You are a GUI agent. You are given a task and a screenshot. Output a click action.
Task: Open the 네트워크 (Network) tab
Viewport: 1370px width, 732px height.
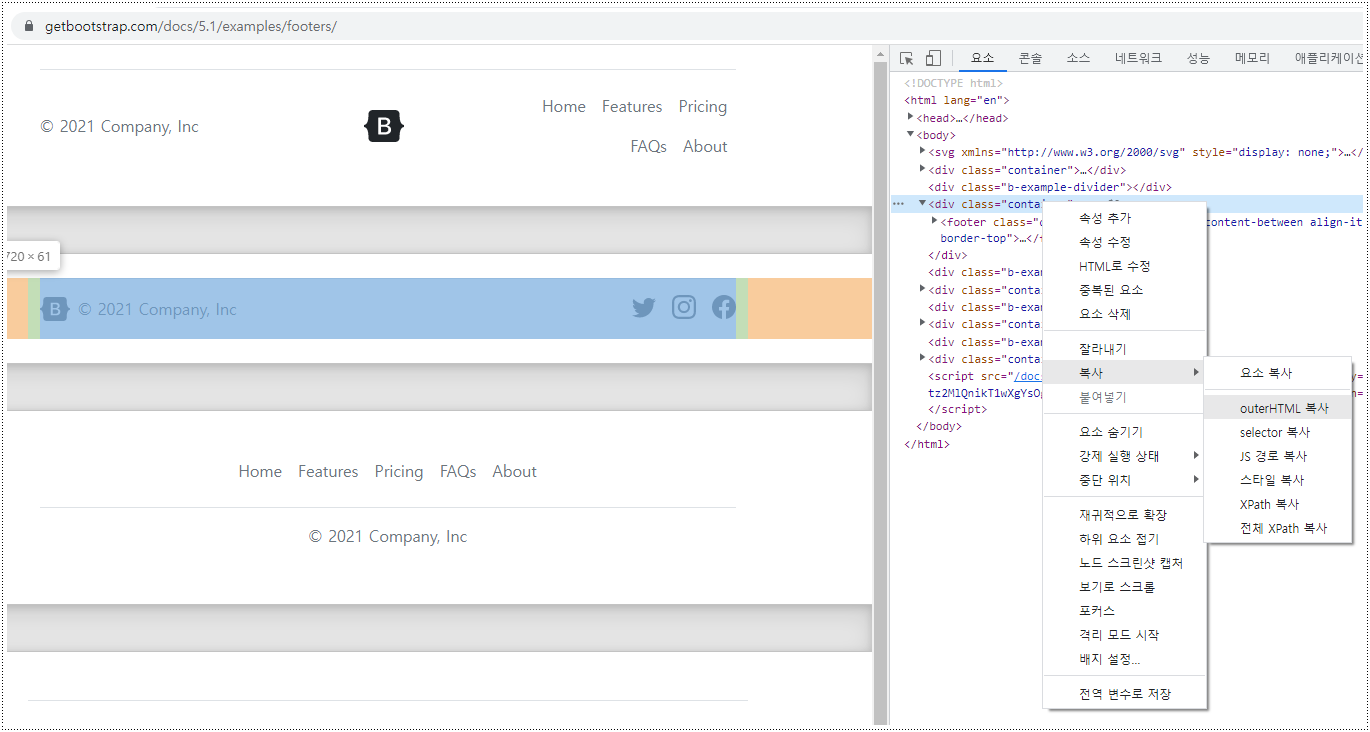[x=1138, y=58]
